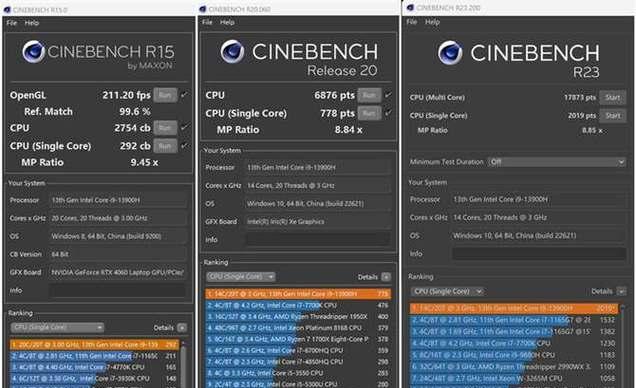Open Help menu in Cinebench R15 window
Screen dimensions: 636x388
click(x=32, y=23)
